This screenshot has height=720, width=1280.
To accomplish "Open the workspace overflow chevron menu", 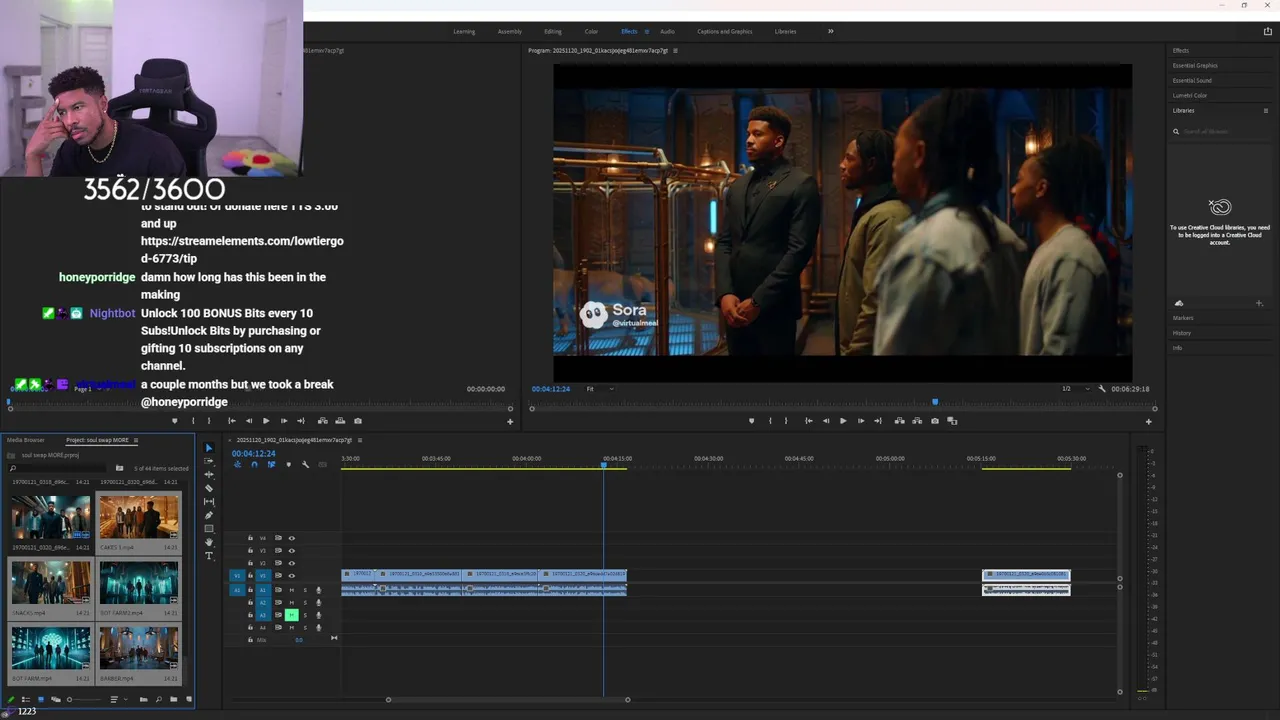I will pyautogui.click(x=830, y=31).
